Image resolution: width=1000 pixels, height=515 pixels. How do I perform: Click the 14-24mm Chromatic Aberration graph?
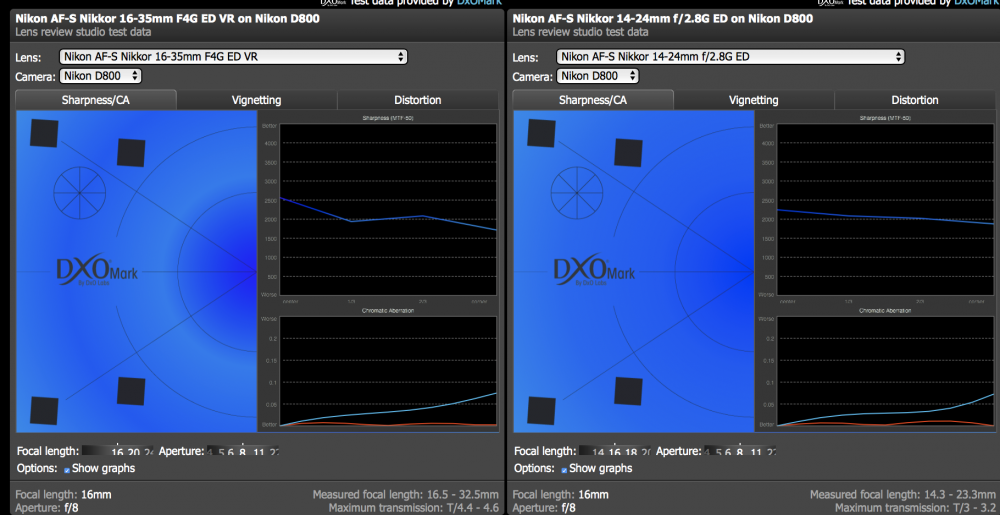885,371
